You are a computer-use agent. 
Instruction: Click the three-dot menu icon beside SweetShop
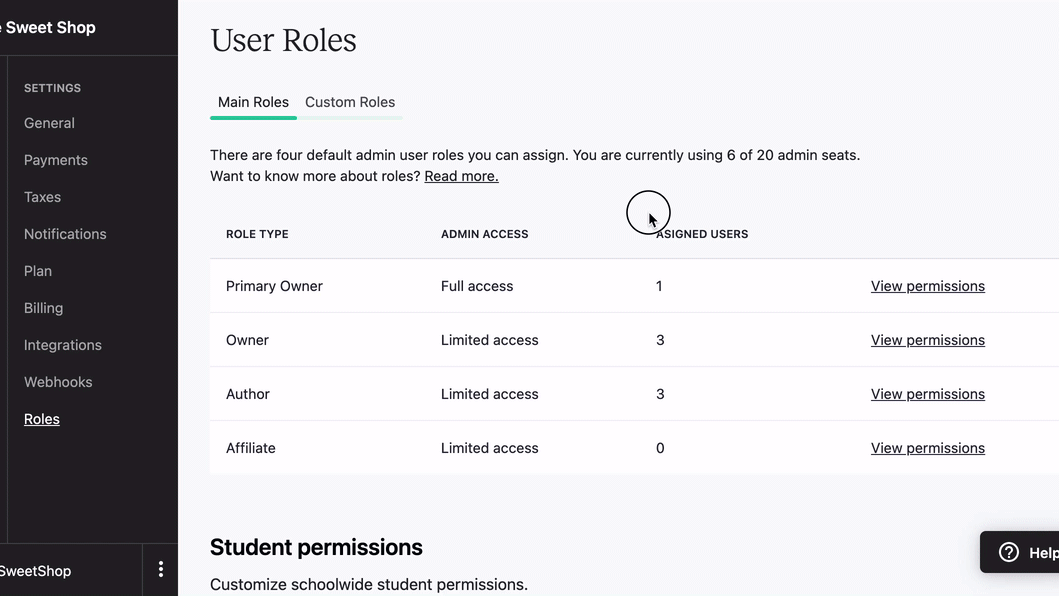[x=160, y=570]
